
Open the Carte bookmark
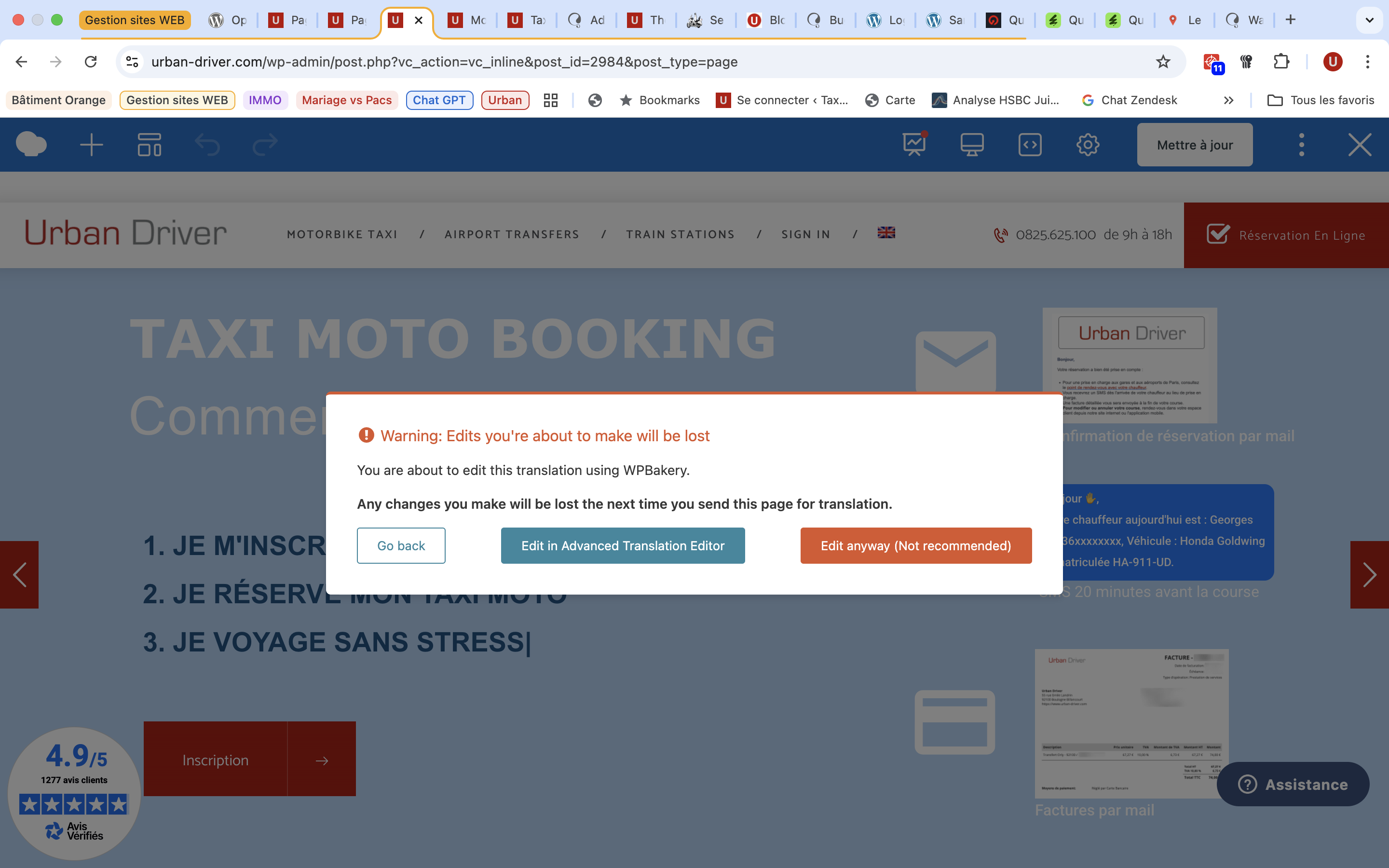890,100
